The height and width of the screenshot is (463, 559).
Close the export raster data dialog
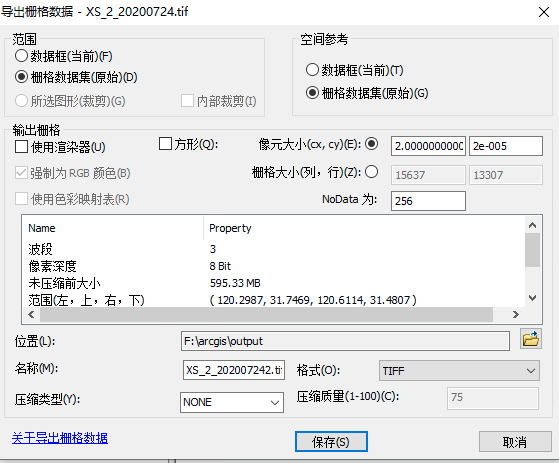pyautogui.click(x=544, y=12)
